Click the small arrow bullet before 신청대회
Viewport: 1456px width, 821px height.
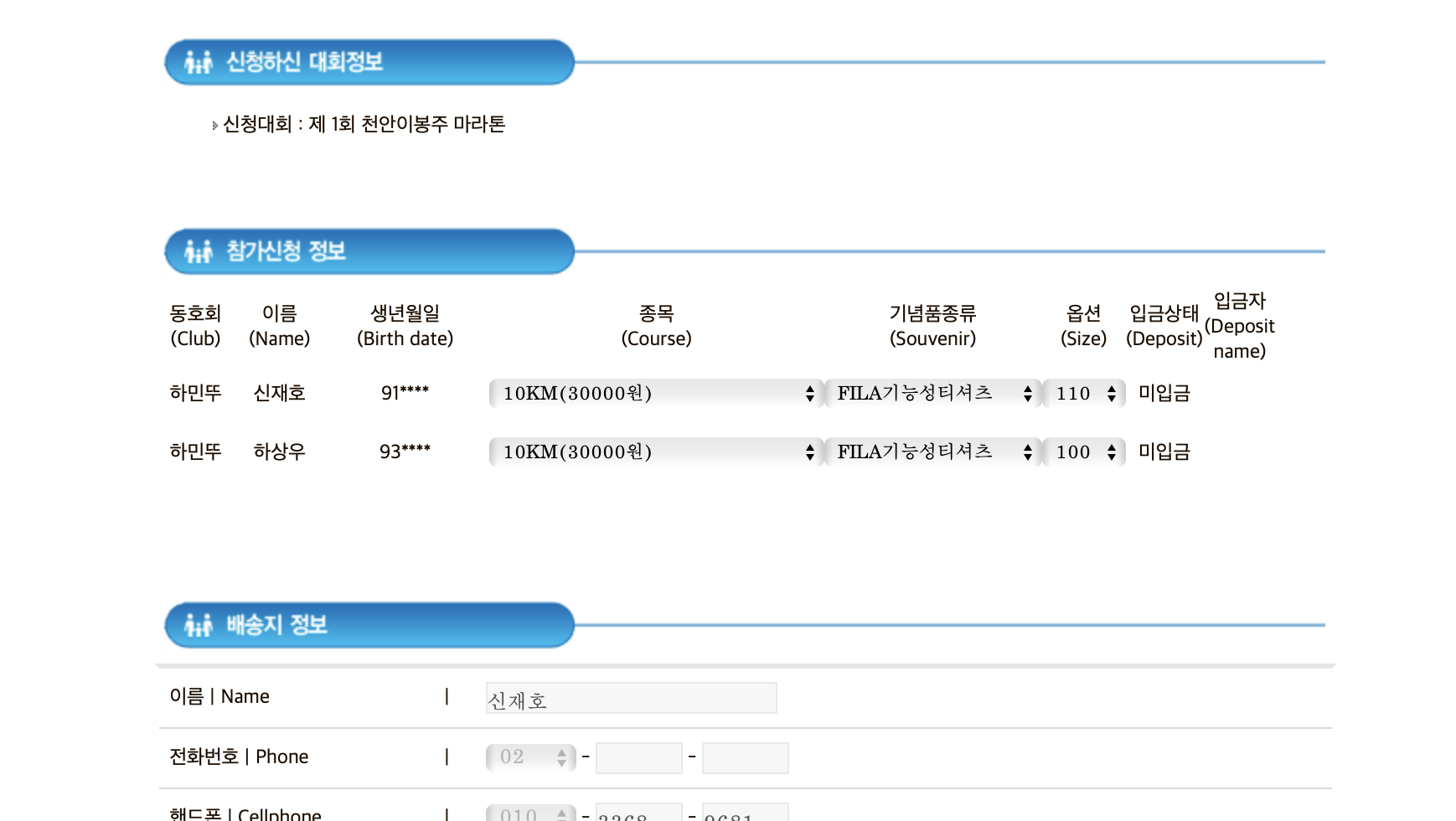pos(214,126)
